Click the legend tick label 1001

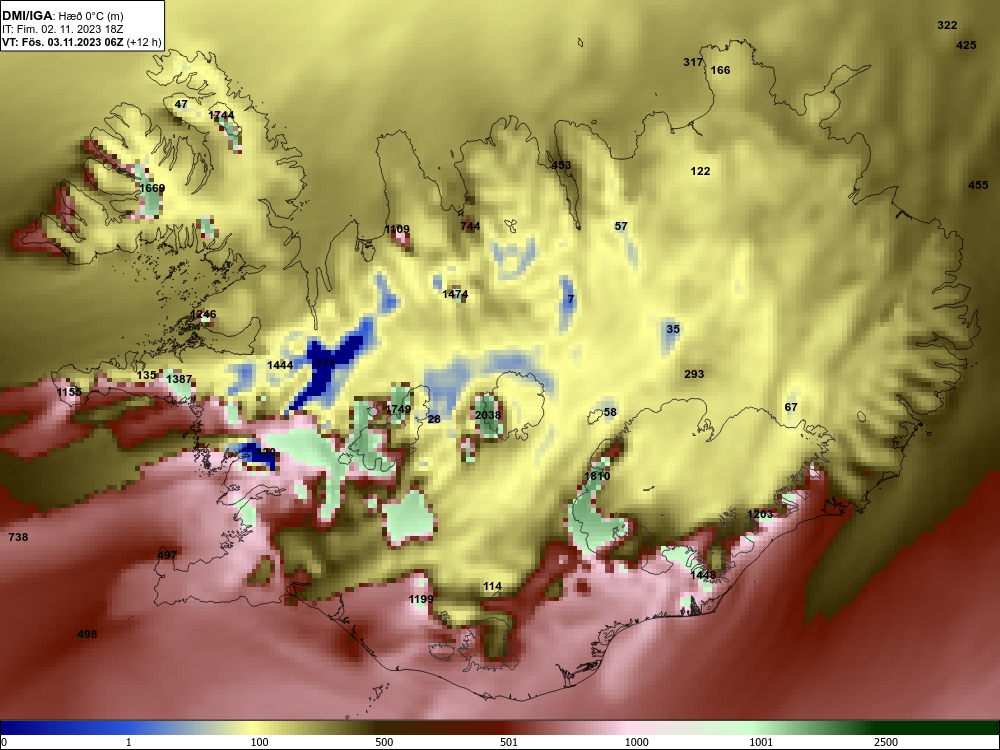pos(761,742)
